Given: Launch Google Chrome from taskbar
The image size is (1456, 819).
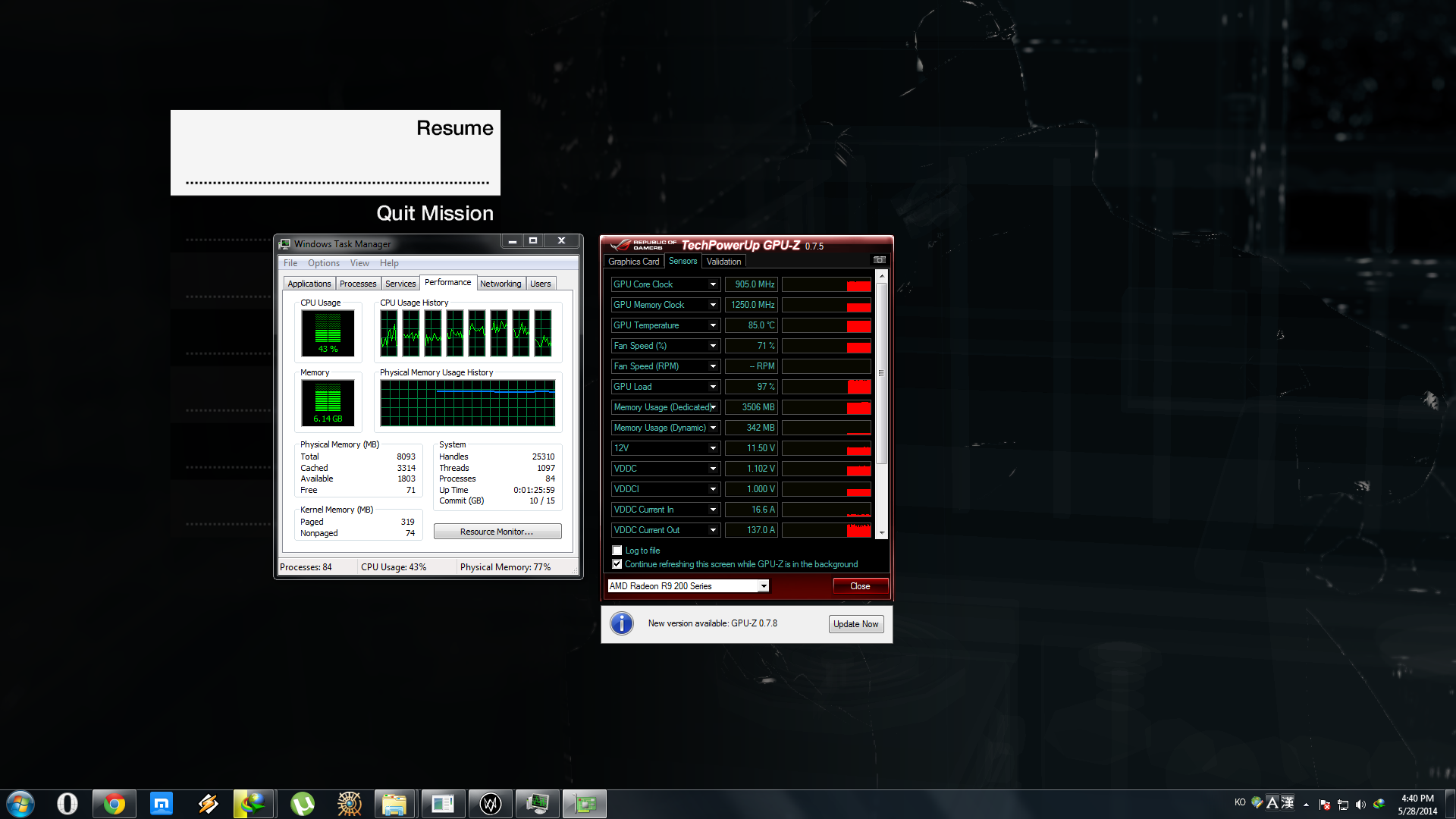Looking at the screenshot, I should point(115,803).
